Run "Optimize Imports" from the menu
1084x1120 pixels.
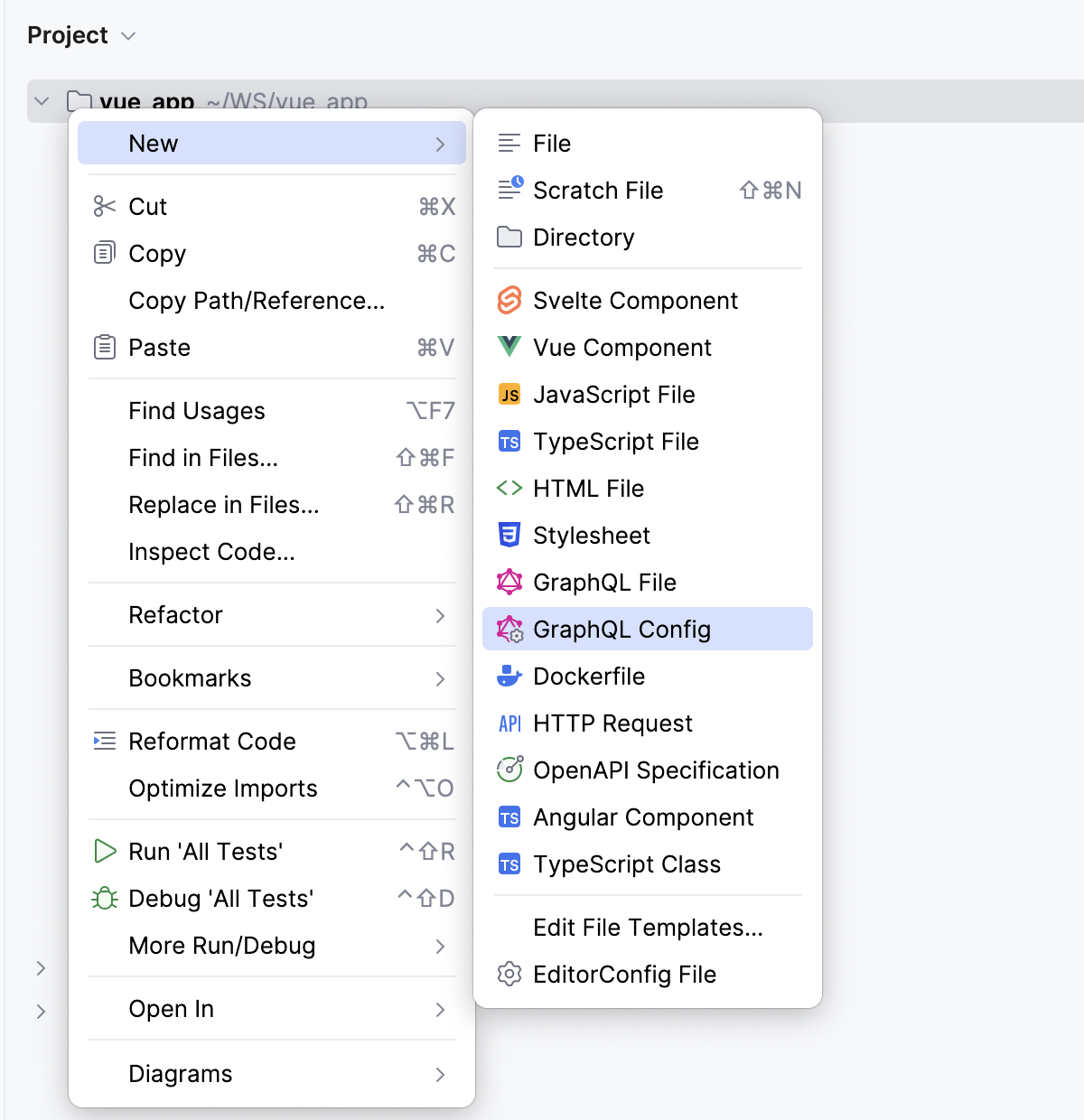(x=222, y=788)
